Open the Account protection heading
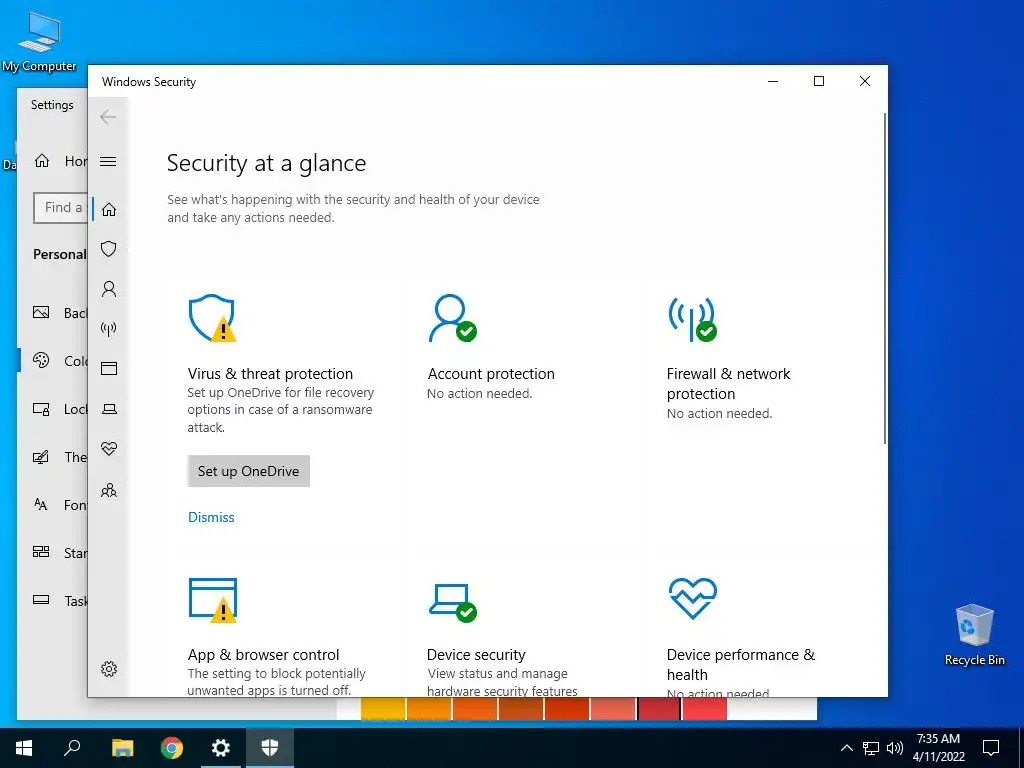The height and width of the screenshot is (768, 1024). (x=491, y=374)
